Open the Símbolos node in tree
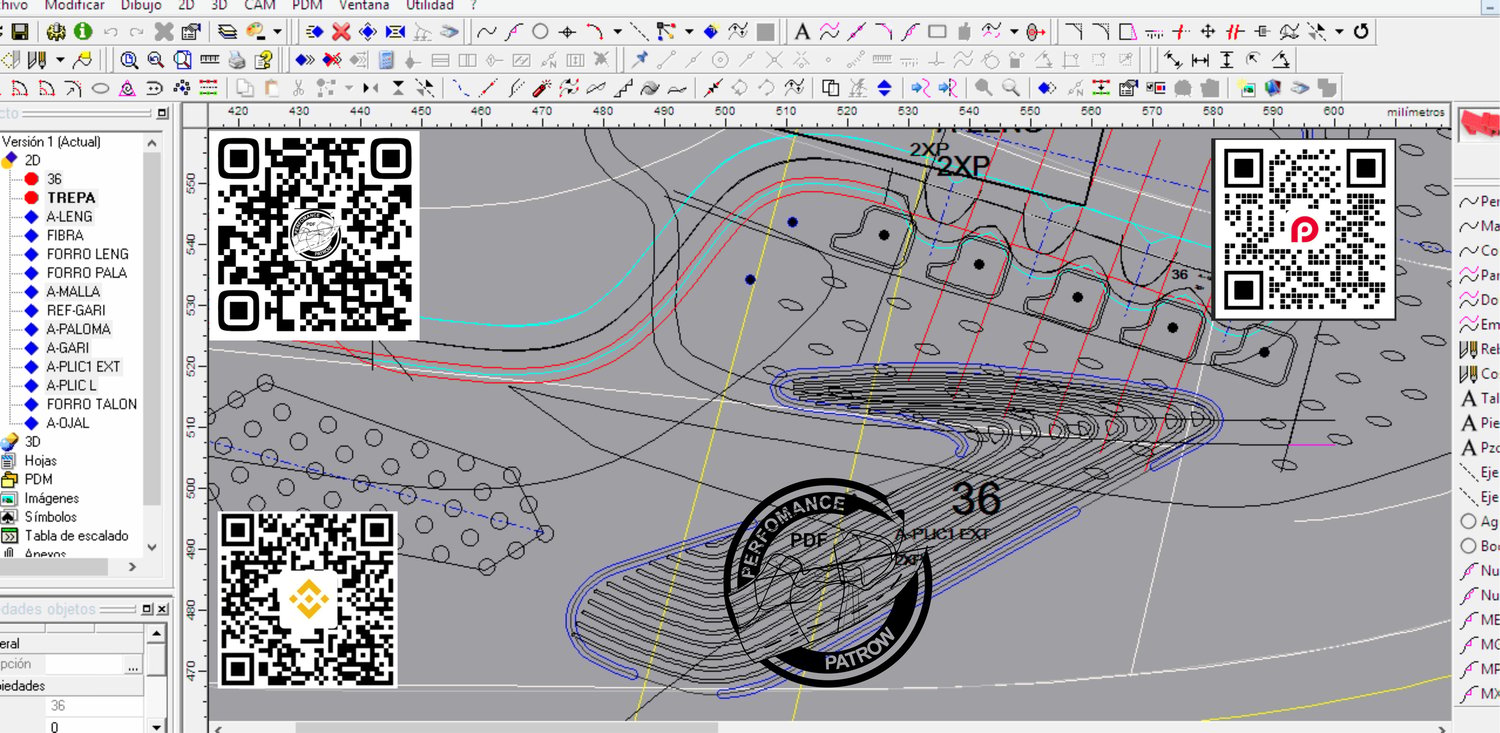 point(50,517)
